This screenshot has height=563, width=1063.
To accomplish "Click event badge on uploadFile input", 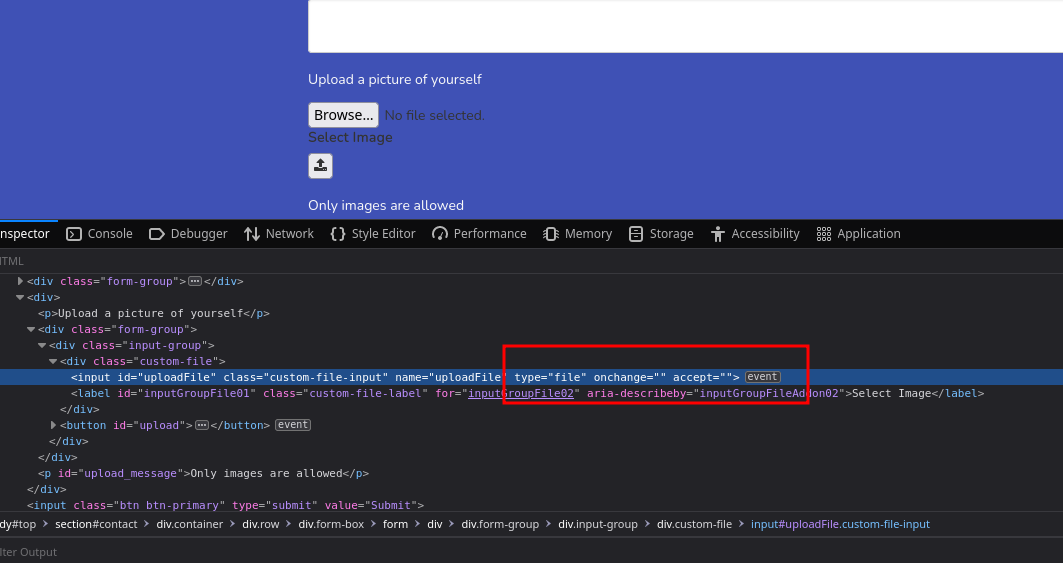I will tap(763, 377).
